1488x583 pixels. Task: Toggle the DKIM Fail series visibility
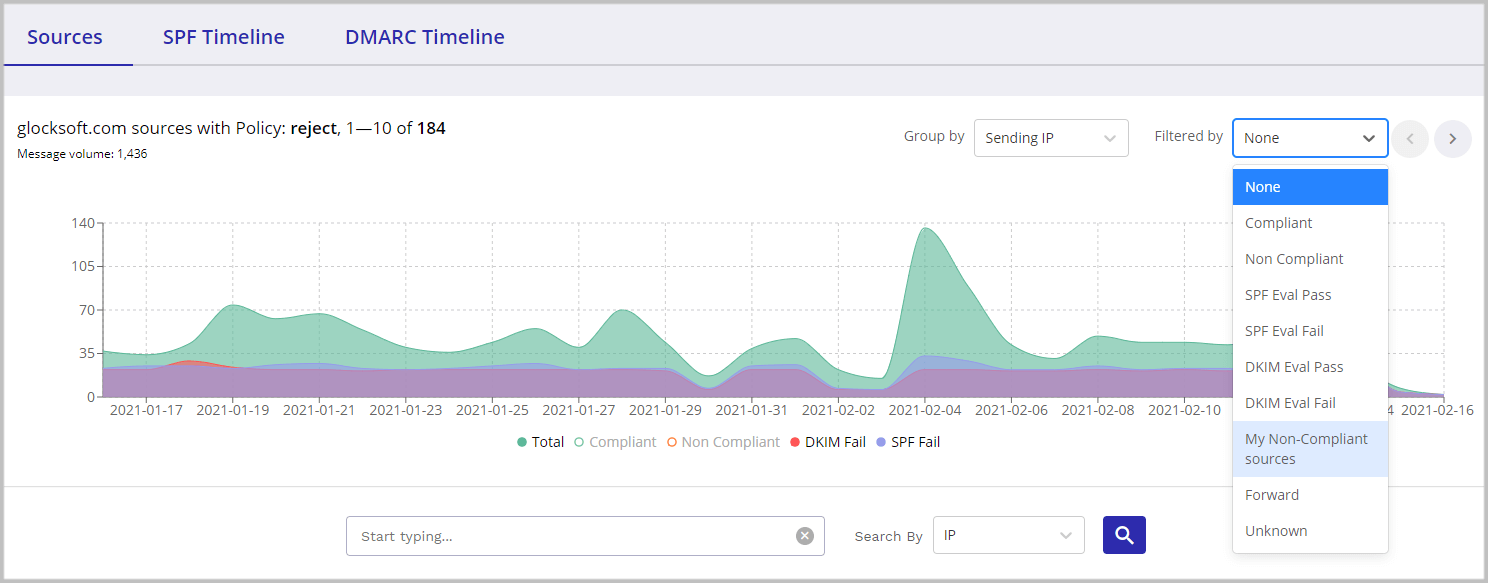(828, 441)
